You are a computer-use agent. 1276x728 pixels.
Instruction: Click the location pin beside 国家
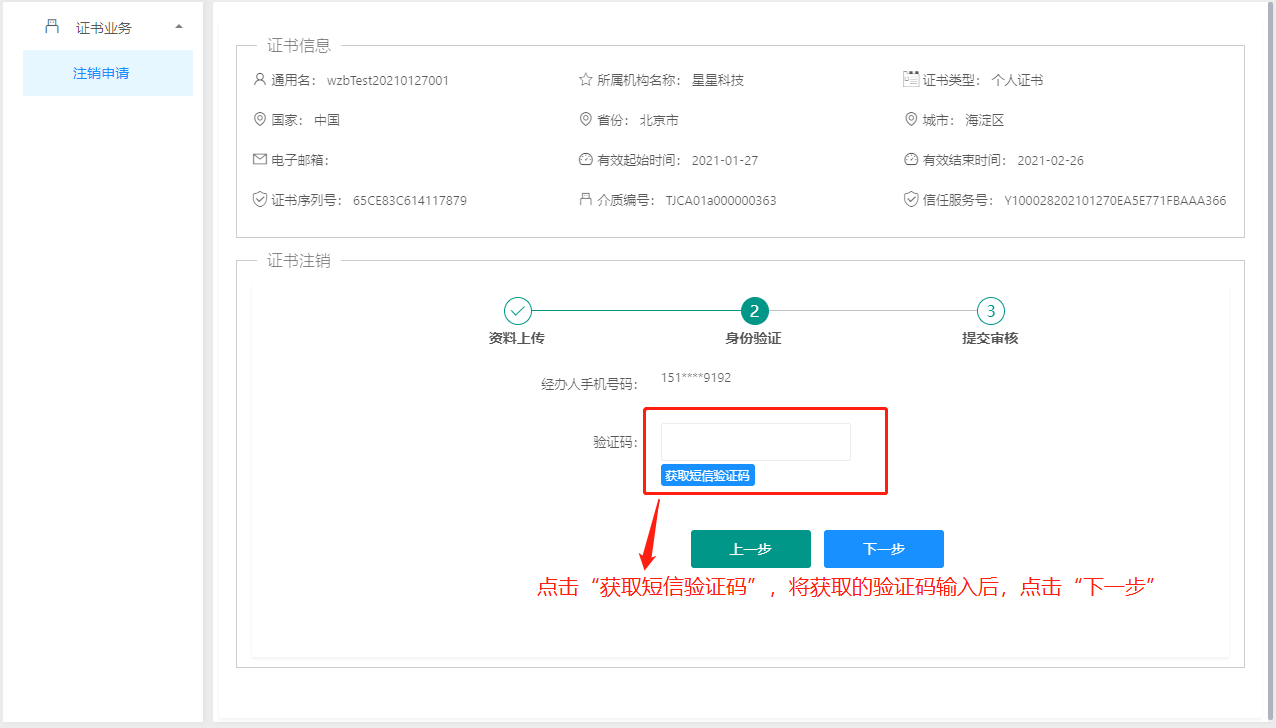tap(260, 119)
